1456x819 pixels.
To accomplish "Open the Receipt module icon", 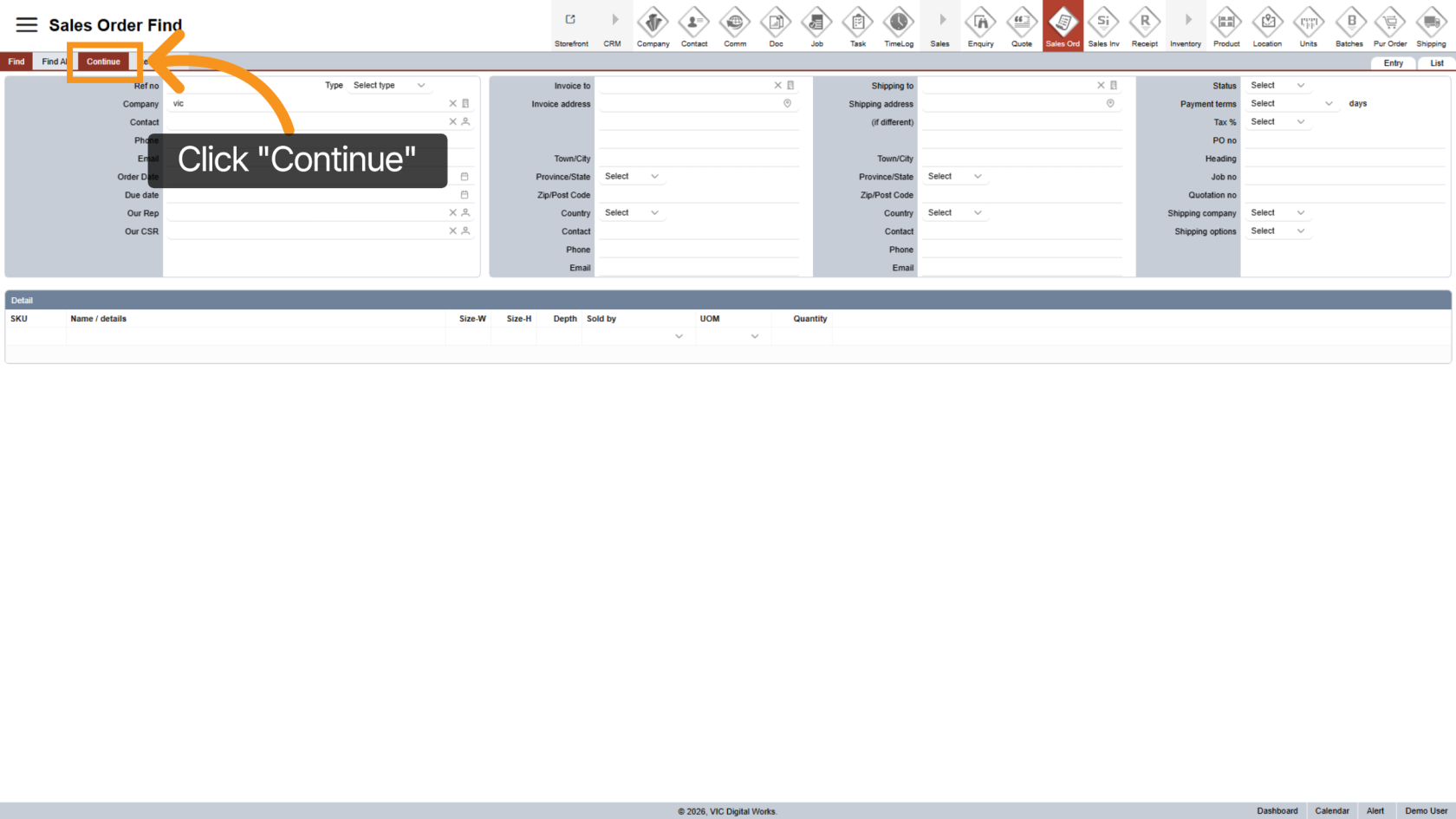I will coord(1144,27).
